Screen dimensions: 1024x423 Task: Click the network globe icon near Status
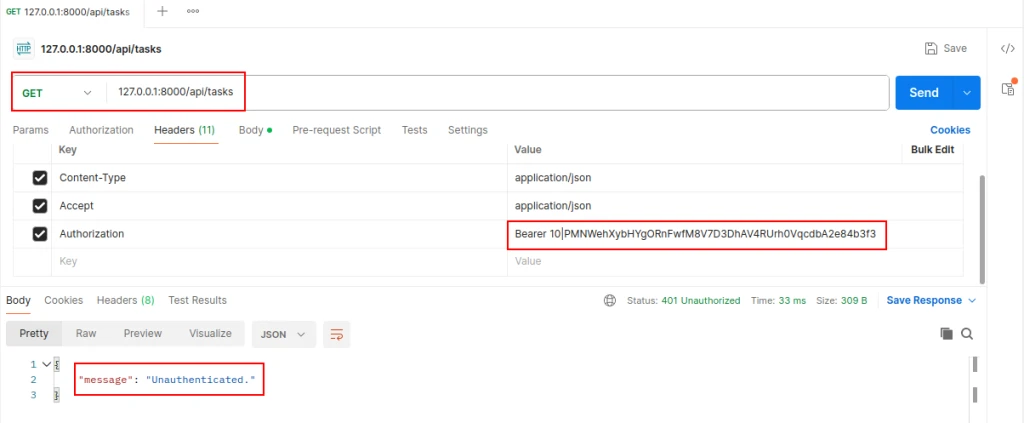point(610,300)
